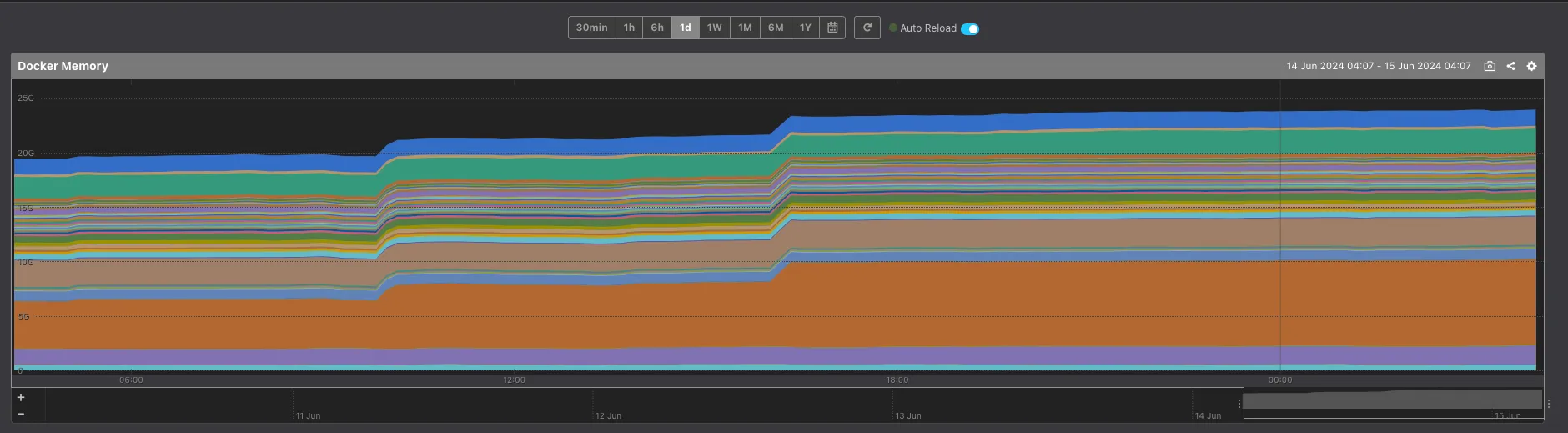Image resolution: width=1568 pixels, height=433 pixels.
Task: Select the 6M time range
Action: click(x=776, y=28)
